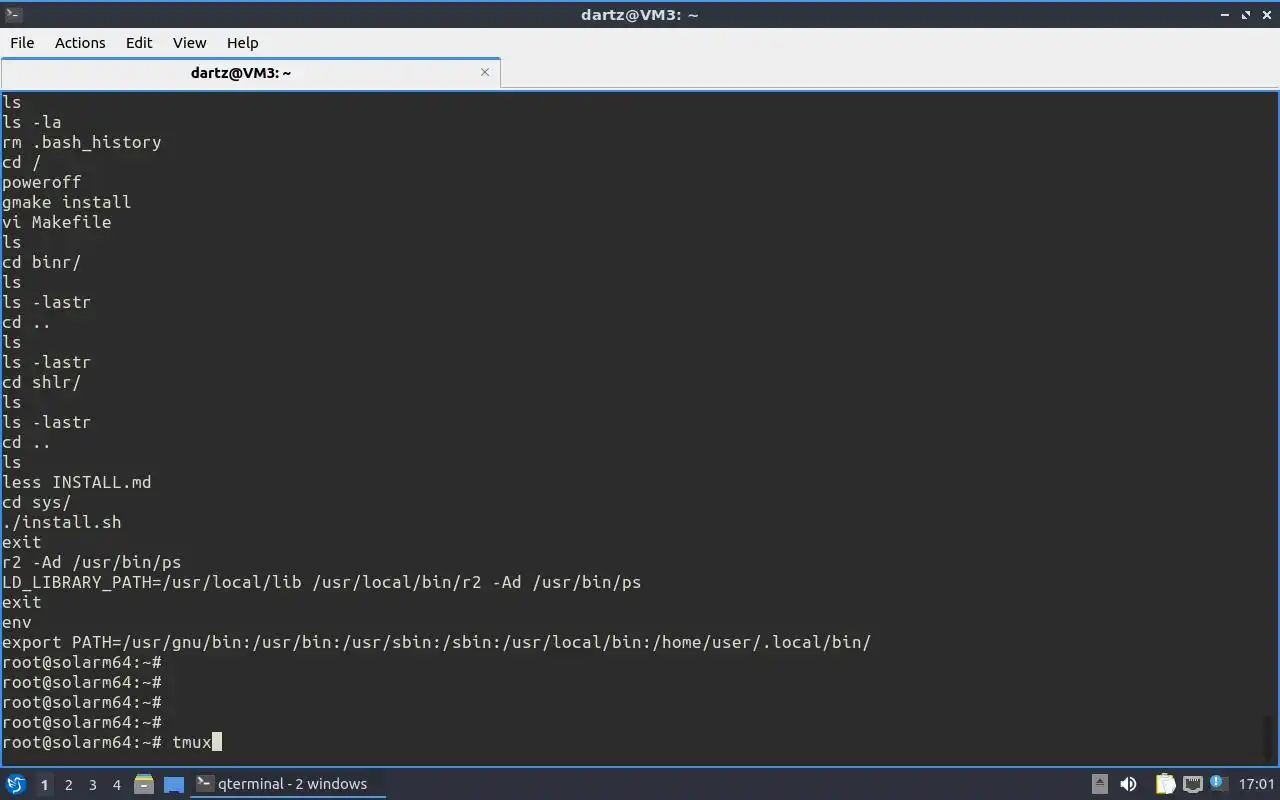This screenshot has height=800, width=1280.
Task: Close the dartz@VM3 terminal tab
Action: click(x=485, y=72)
